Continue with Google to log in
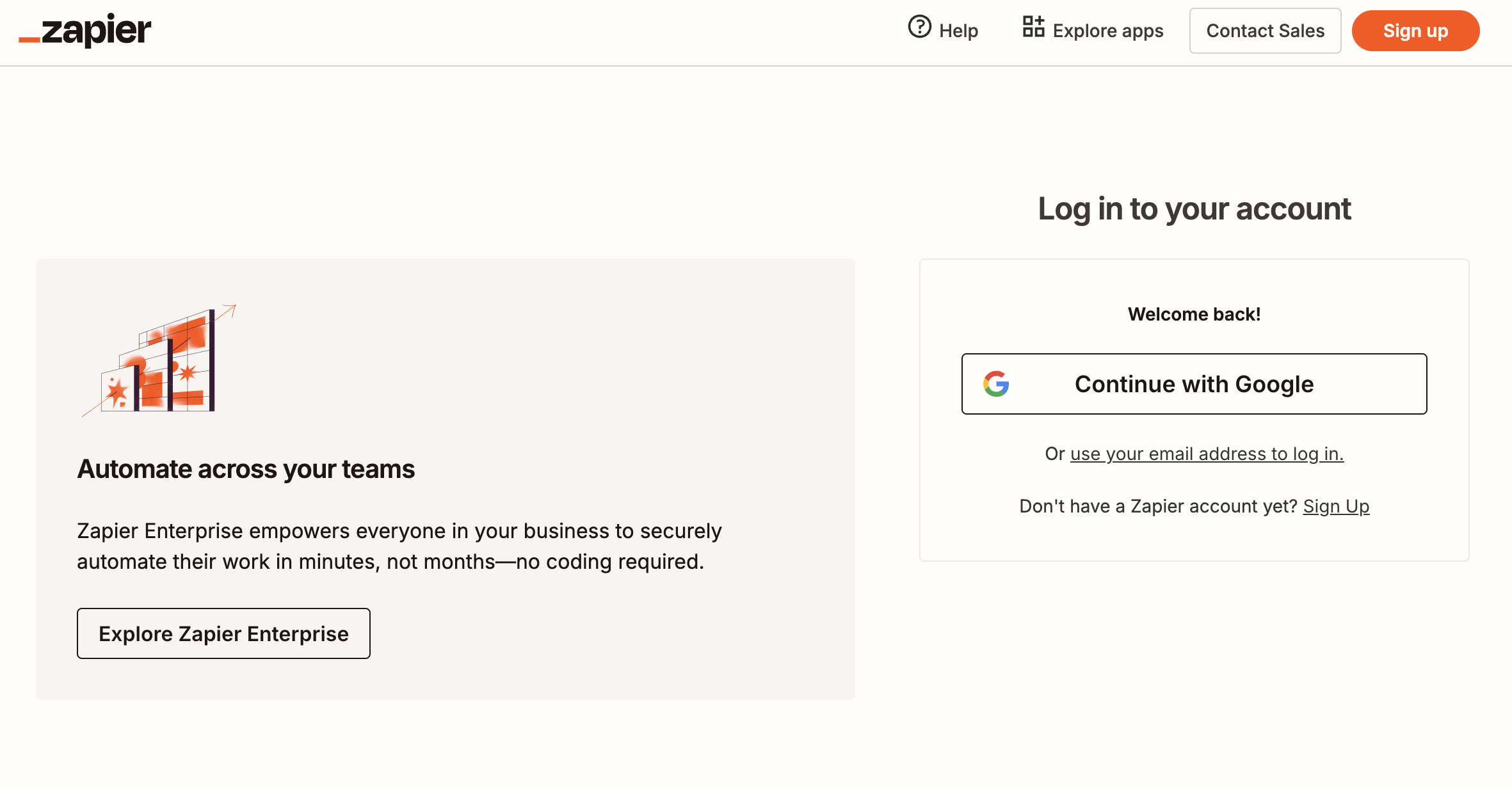Viewport: 1512px width, 787px height. click(x=1194, y=384)
